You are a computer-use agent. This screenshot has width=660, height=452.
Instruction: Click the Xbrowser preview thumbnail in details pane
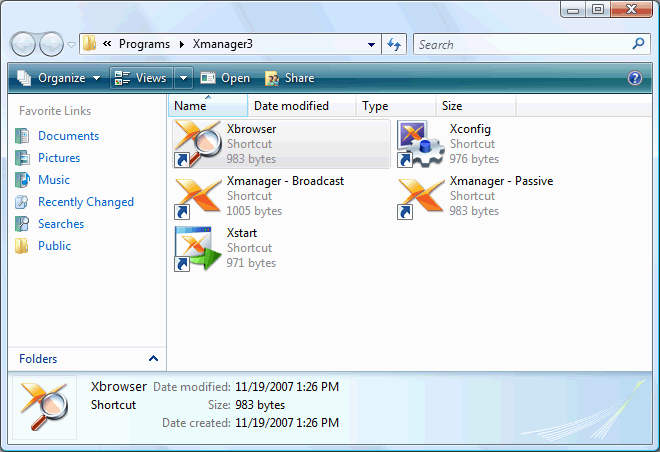(45, 407)
